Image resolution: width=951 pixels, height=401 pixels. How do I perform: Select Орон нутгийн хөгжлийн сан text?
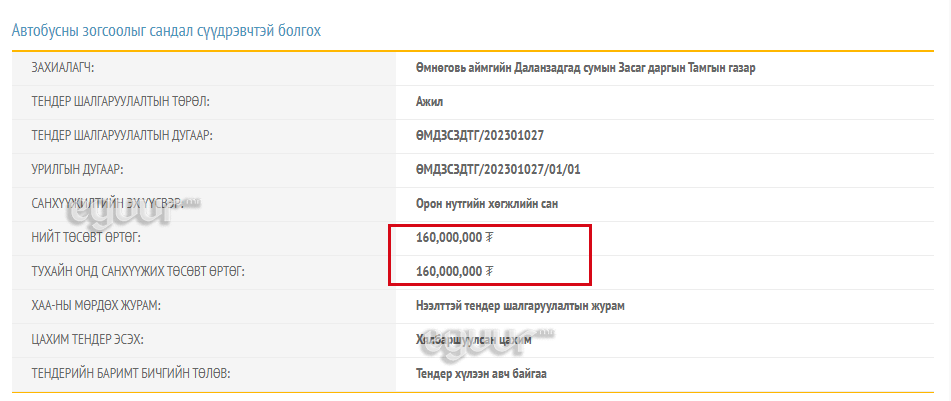(487, 204)
